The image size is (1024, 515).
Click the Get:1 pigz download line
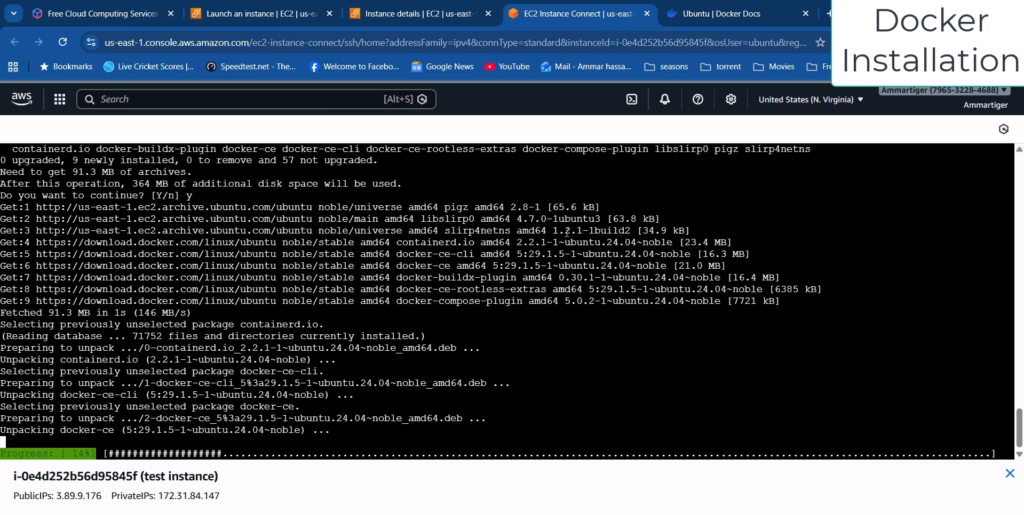[300, 207]
